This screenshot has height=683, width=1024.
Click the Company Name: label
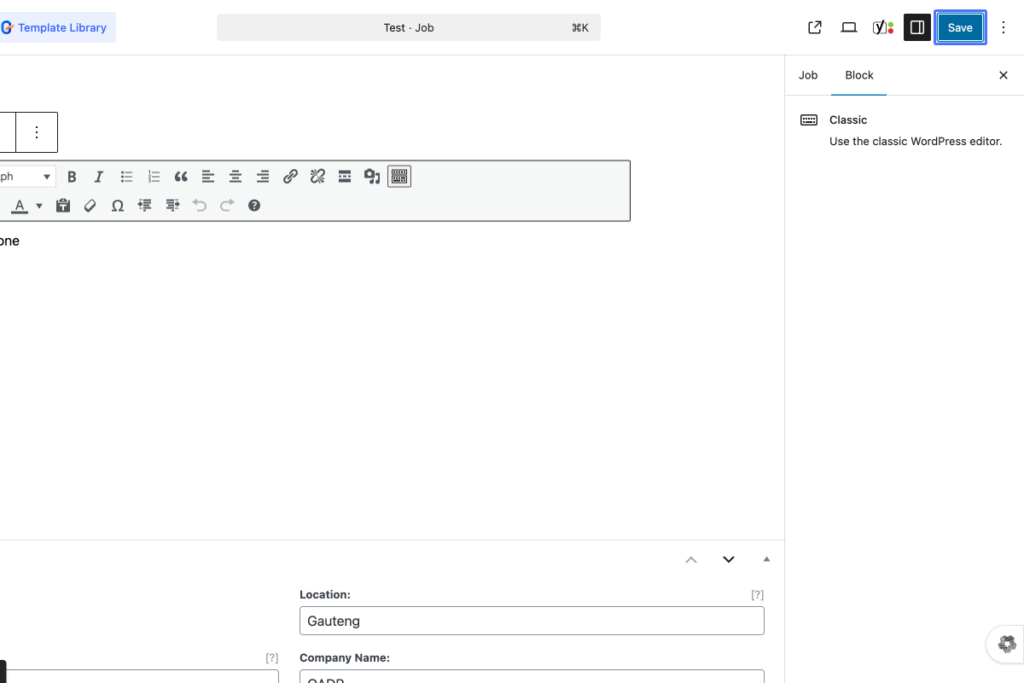(x=344, y=658)
